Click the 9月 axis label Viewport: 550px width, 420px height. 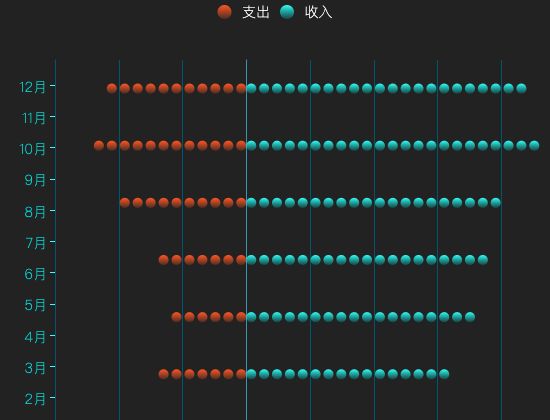pos(35,180)
